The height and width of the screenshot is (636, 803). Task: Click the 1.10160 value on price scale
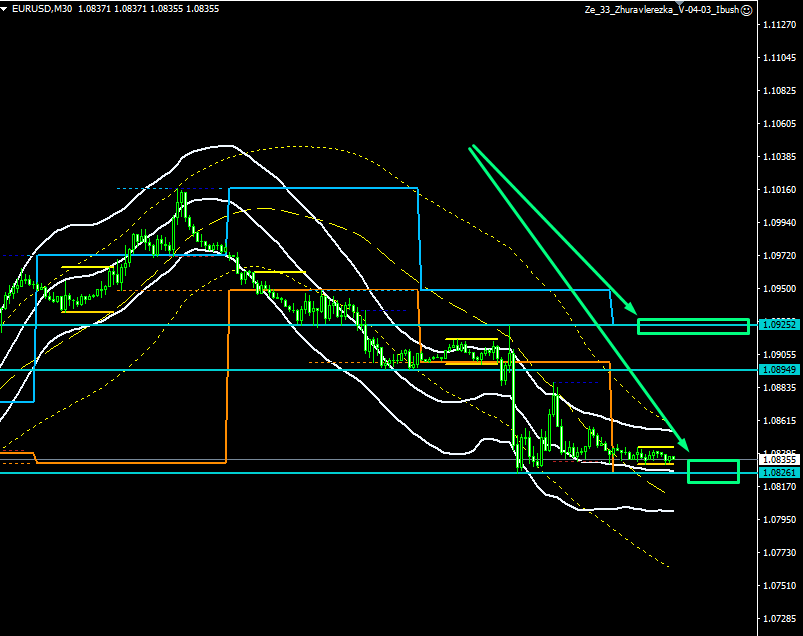779,189
